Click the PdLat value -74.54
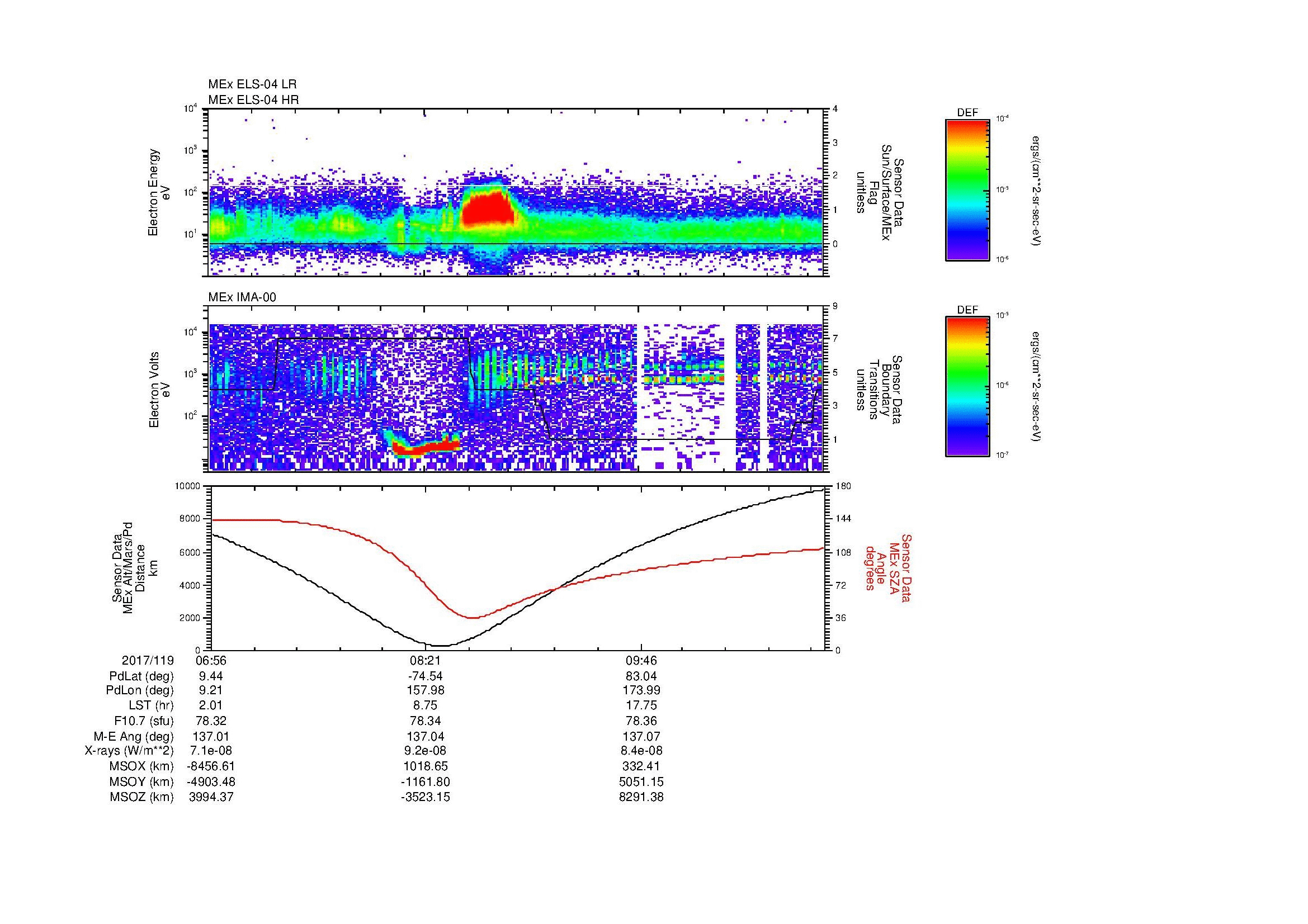 click(425, 676)
